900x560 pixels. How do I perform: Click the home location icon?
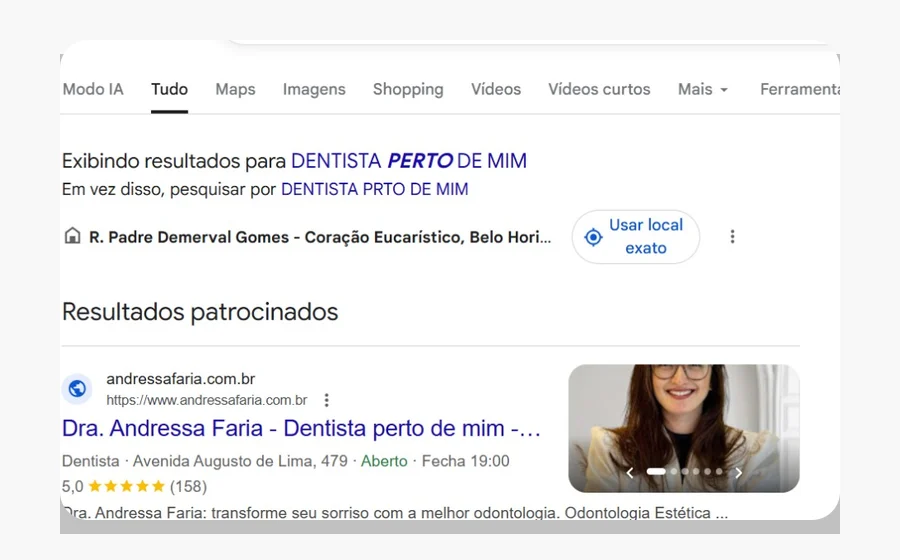[x=72, y=236]
